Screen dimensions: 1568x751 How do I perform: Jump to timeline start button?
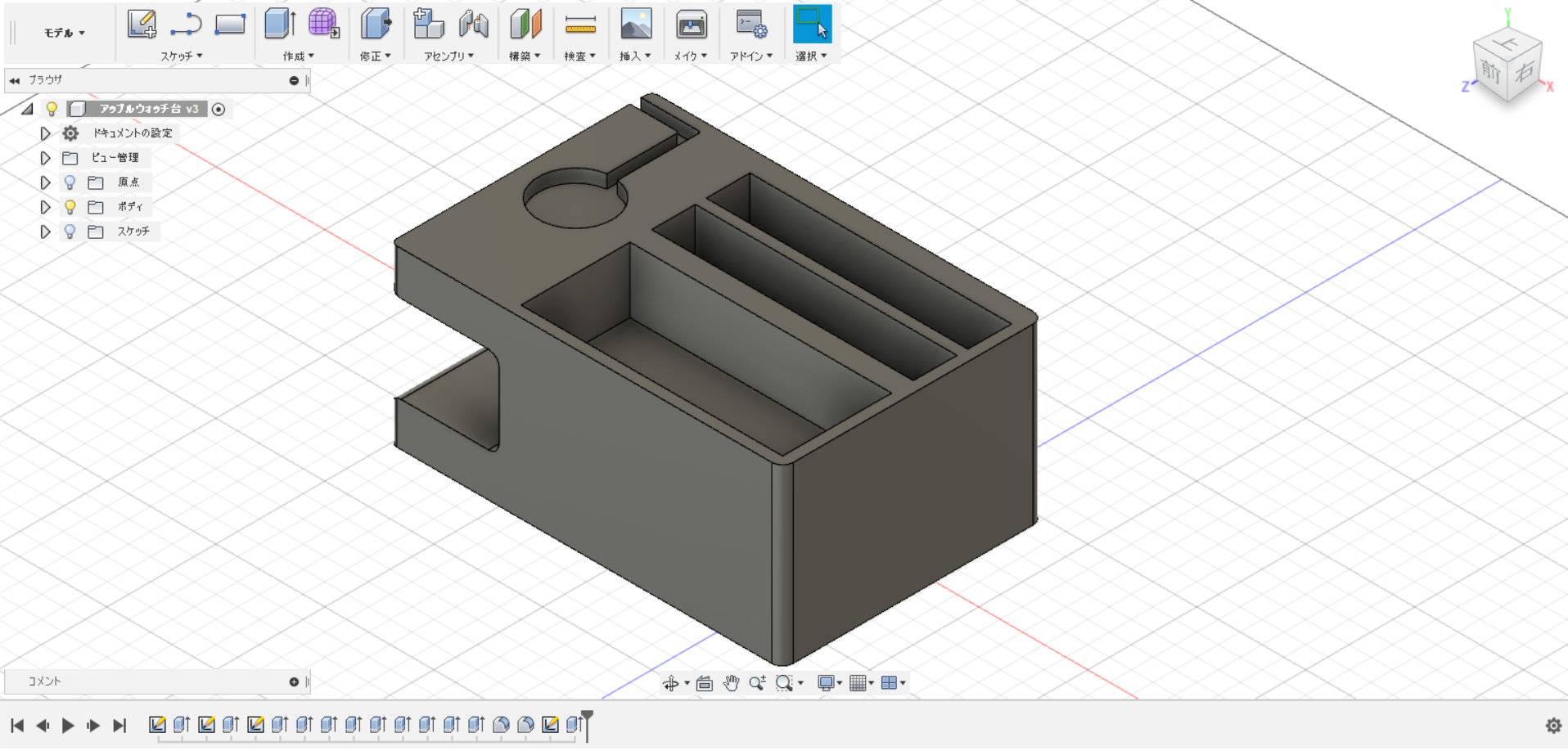point(17,726)
